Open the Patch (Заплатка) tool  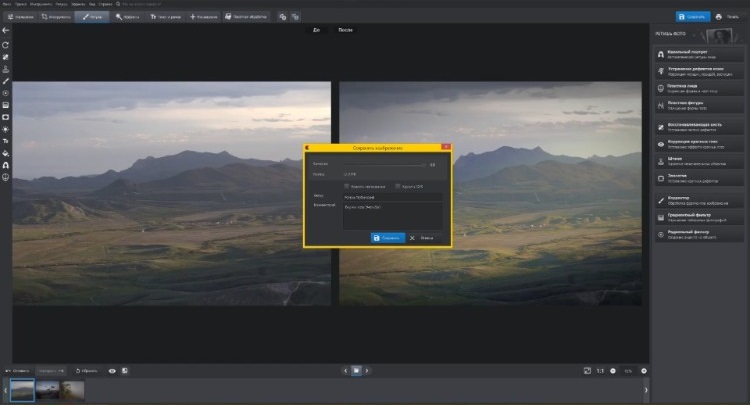pos(690,178)
